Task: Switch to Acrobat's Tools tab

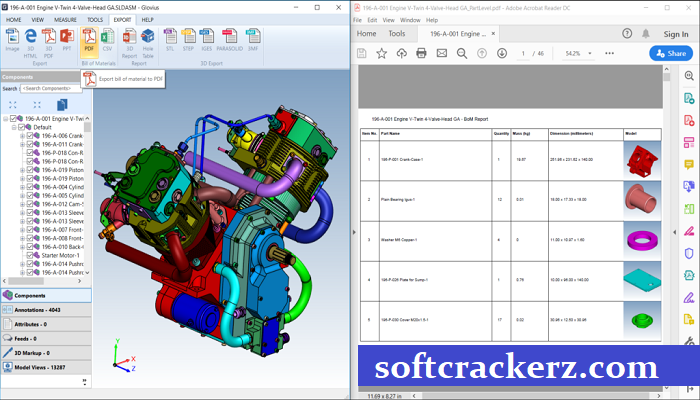Action: 396,33
